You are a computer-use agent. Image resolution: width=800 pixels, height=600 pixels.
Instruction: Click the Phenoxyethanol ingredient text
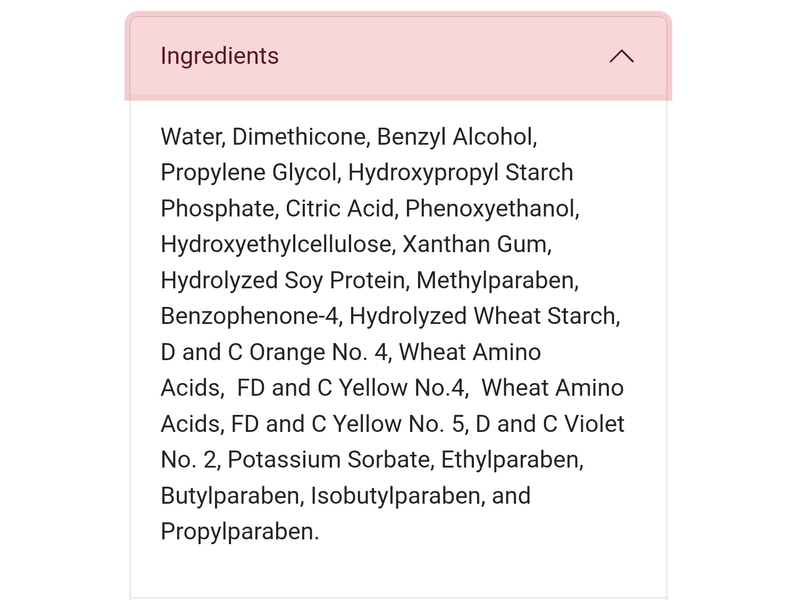tap(491, 208)
